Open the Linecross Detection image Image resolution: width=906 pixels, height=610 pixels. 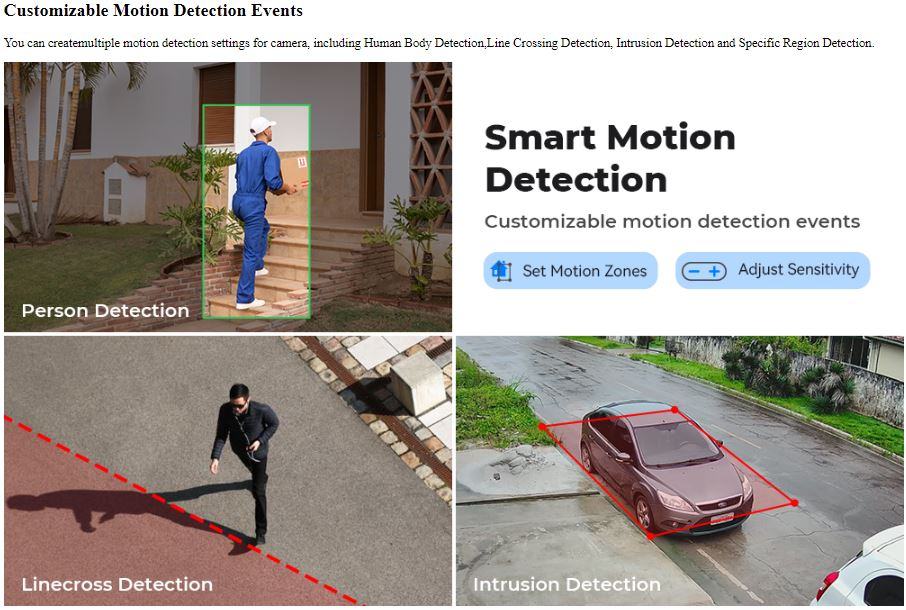[228, 471]
